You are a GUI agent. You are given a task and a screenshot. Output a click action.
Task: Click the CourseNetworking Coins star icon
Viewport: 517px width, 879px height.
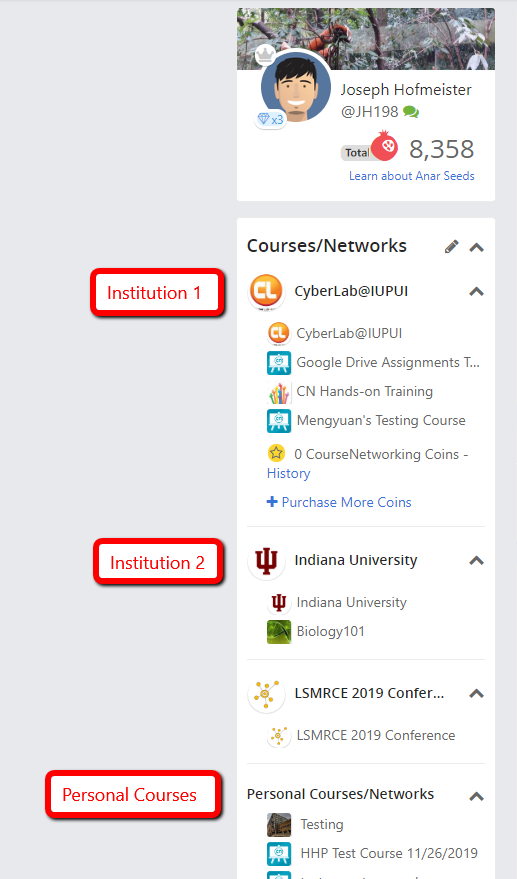tap(276, 453)
